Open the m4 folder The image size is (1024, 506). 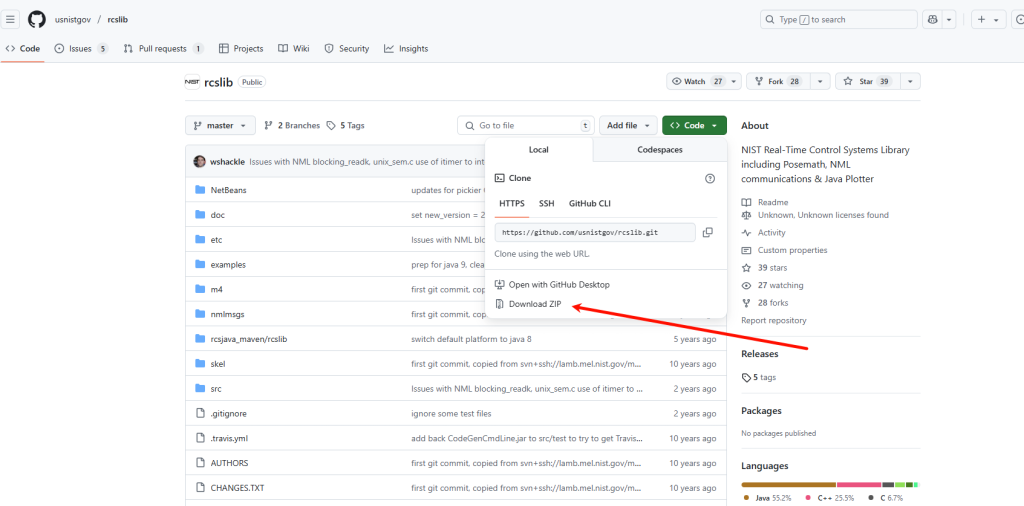click(x=217, y=289)
